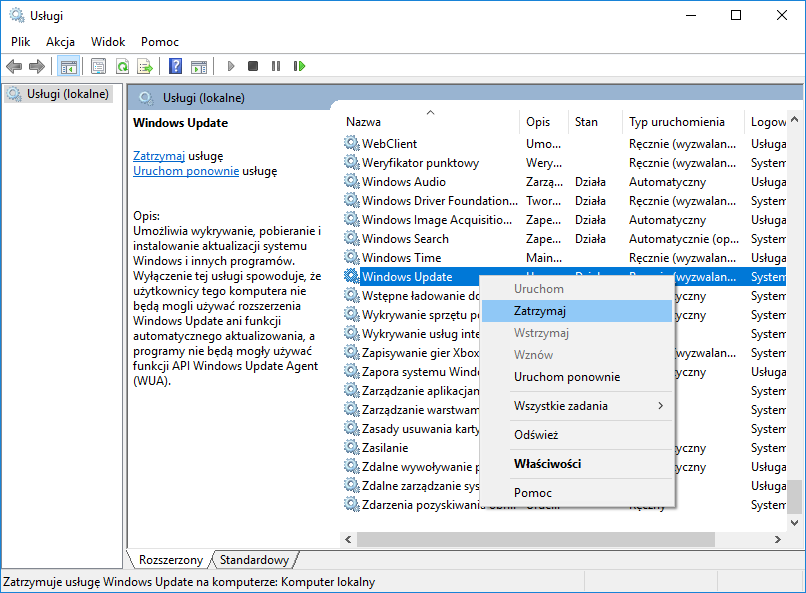Sort by the Opis column header
The height and width of the screenshot is (593, 806).
(544, 122)
